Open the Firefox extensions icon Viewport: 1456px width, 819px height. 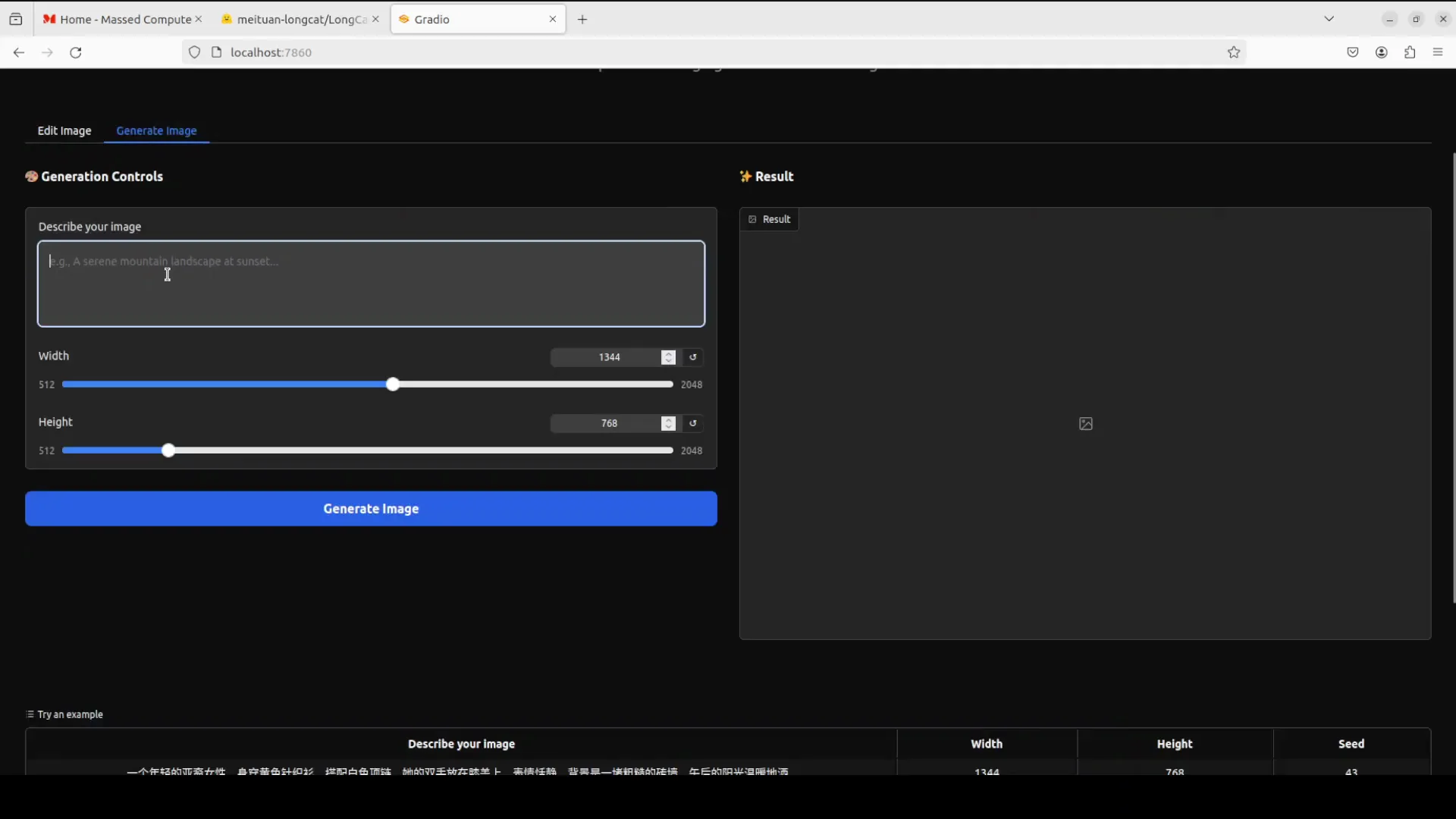(1410, 52)
